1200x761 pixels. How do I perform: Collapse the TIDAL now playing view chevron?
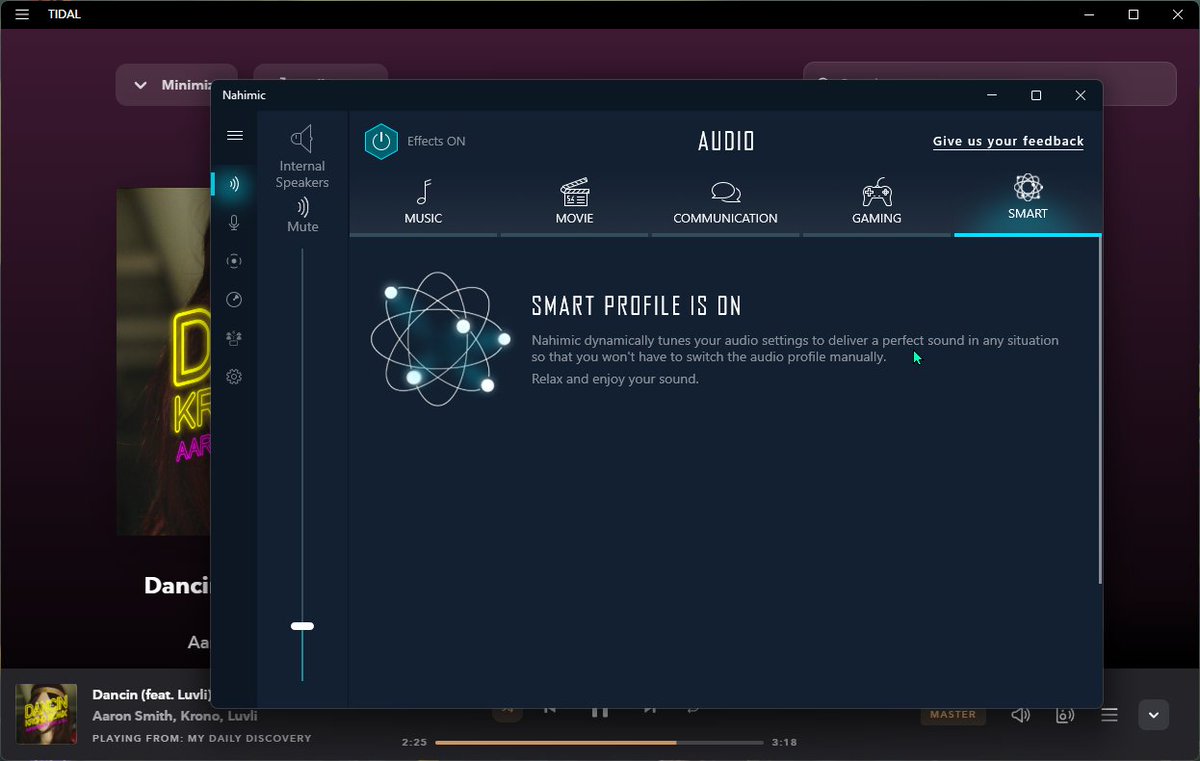1153,715
